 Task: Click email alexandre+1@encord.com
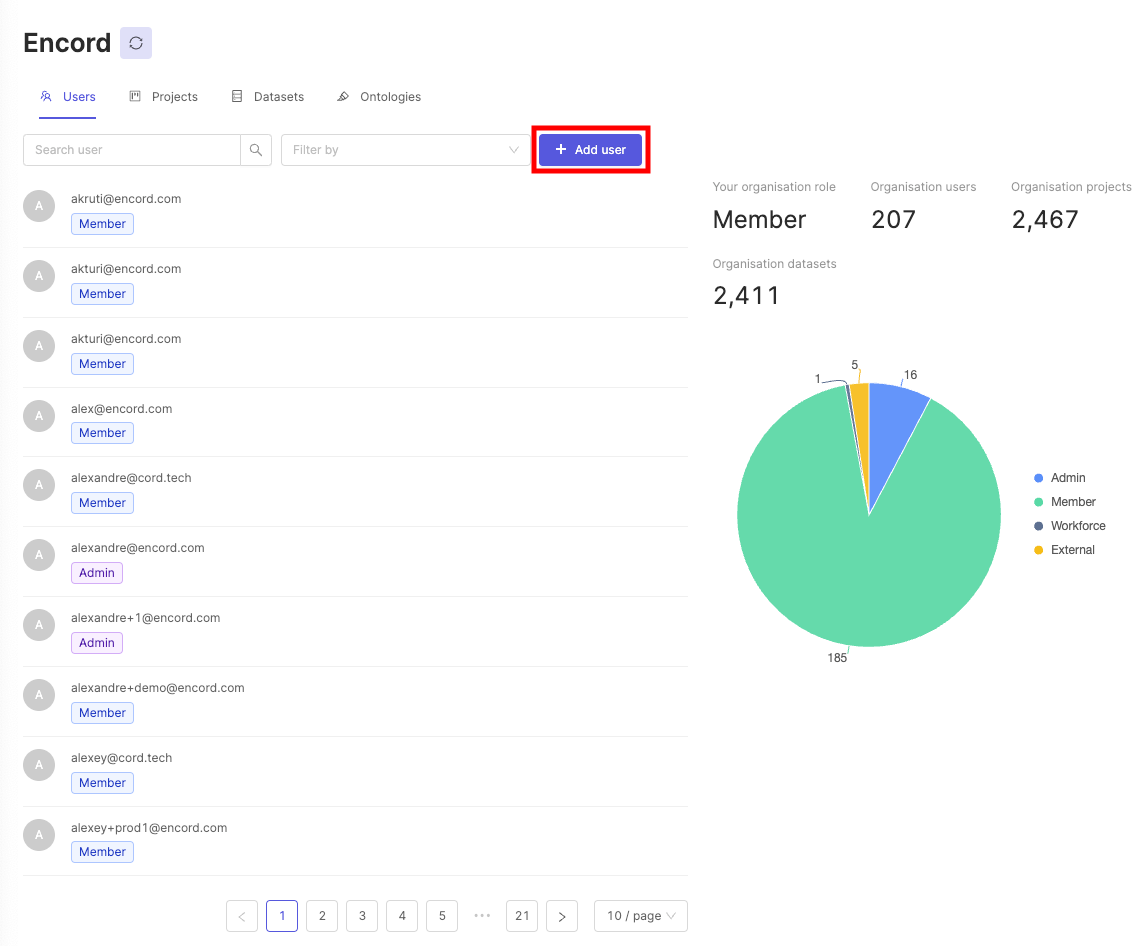coord(146,617)
